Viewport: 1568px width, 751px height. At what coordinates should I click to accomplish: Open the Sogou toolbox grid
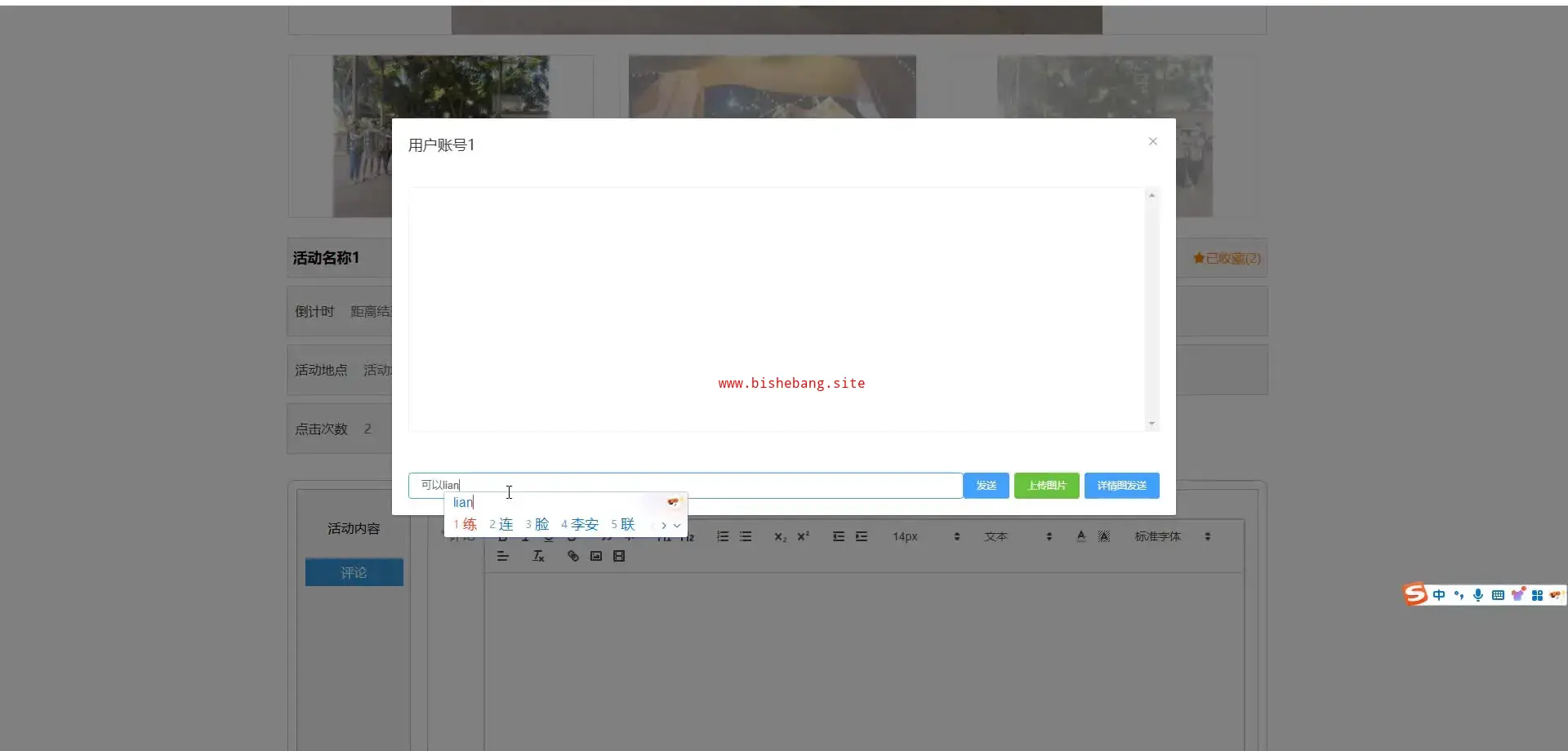1537,595
